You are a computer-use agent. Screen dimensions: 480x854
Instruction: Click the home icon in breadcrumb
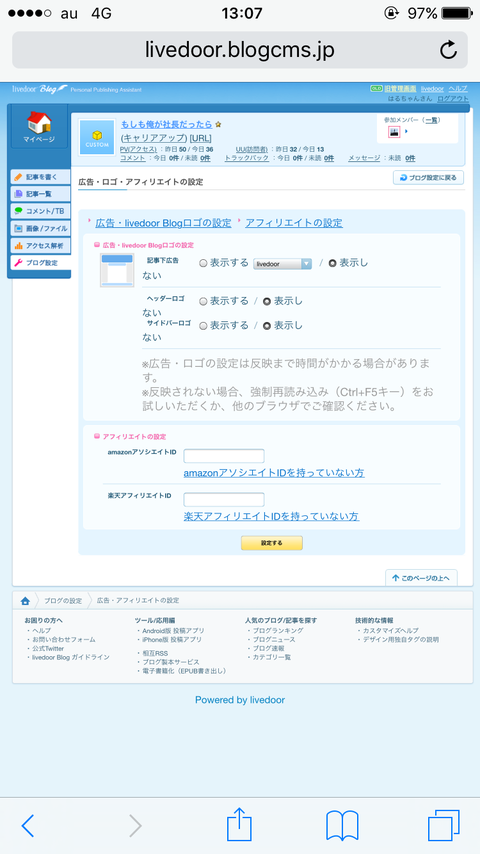tap(25, 601)
